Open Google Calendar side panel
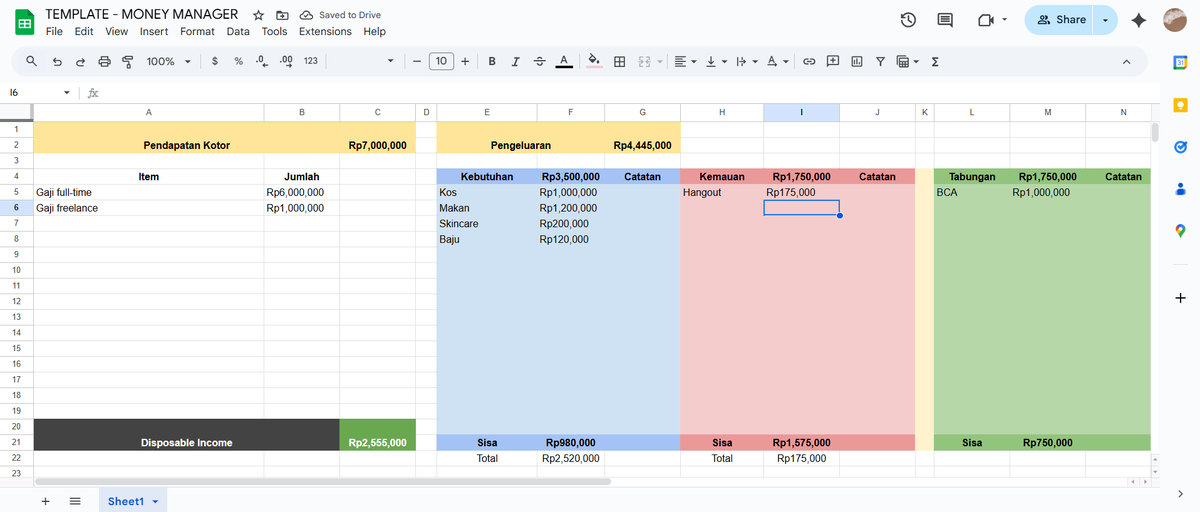This screenshot has width=1200, height=512. pos(1180,62)
